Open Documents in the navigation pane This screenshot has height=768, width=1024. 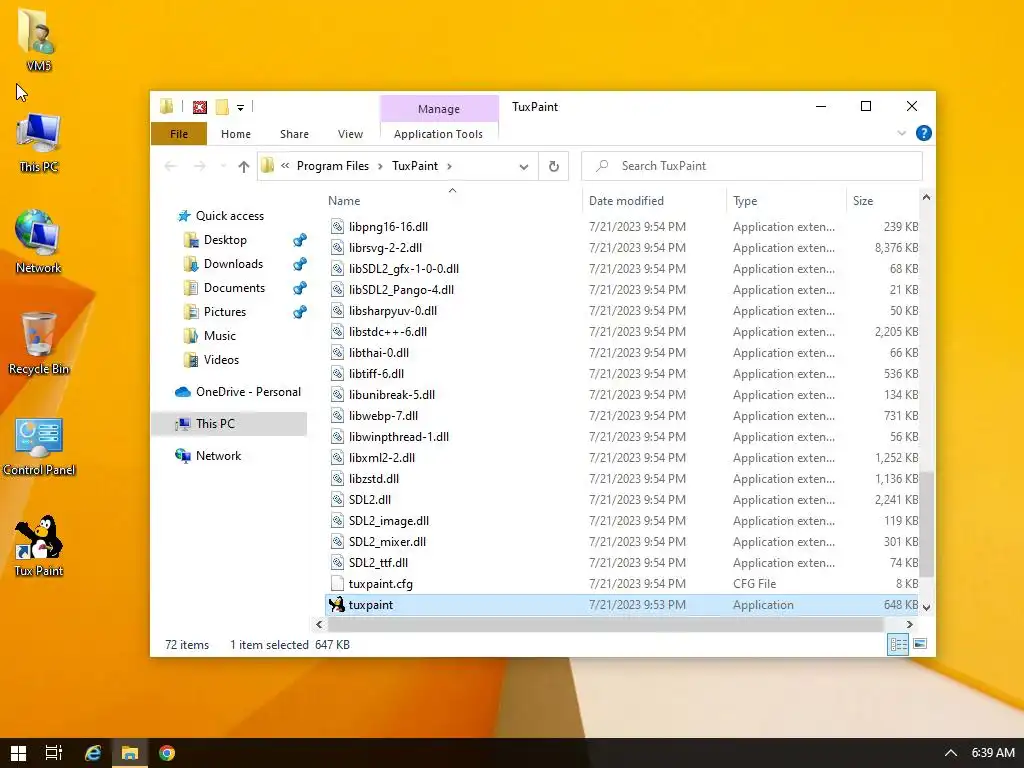234,288
